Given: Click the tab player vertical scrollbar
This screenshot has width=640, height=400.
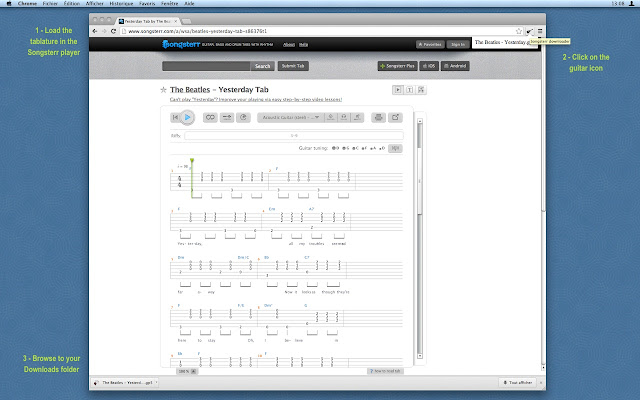Looking at the screenshot, I should tap(420, 238).
